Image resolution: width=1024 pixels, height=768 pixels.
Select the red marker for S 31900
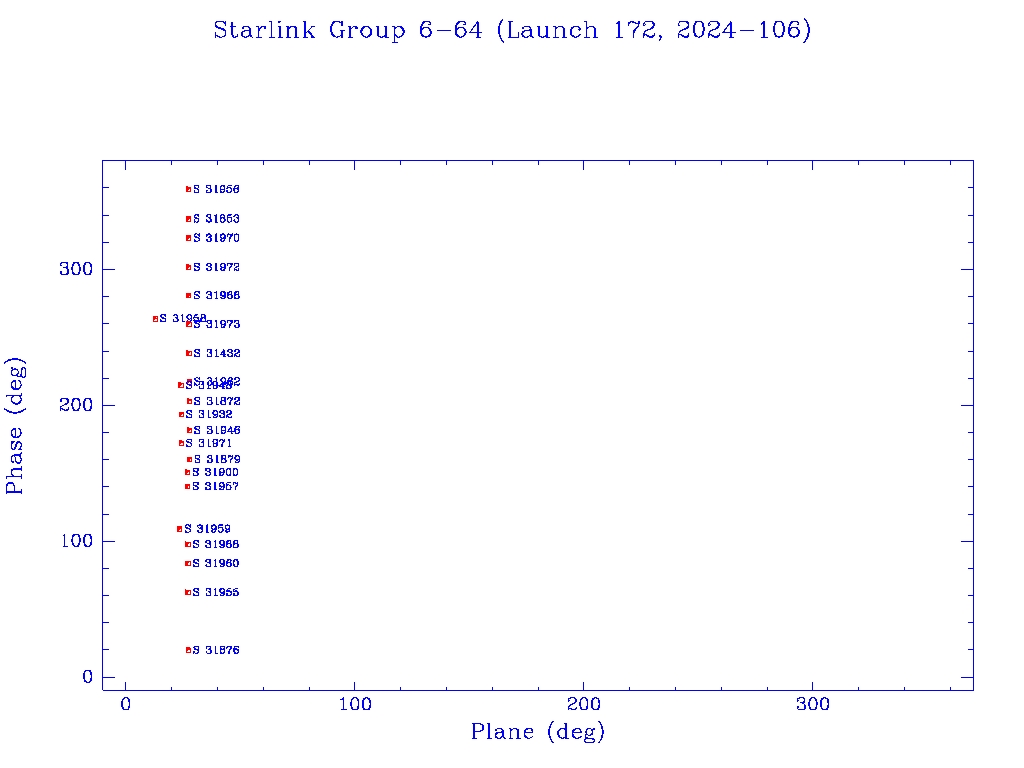click(187, 472)
